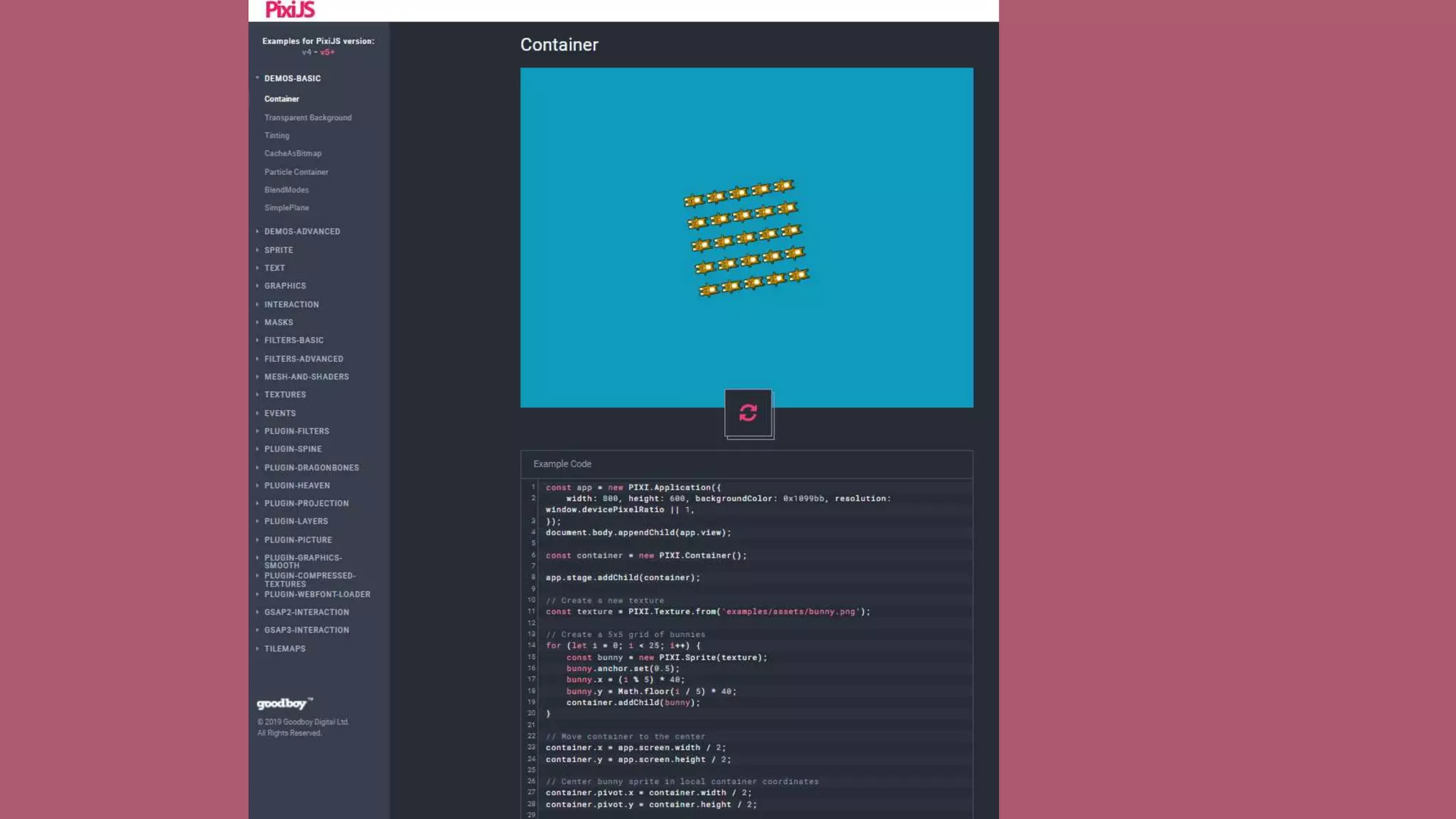Switch to PixiJS version v4
The width and height of the screenshot is (1456, 819).
click(x=306, y=53)
